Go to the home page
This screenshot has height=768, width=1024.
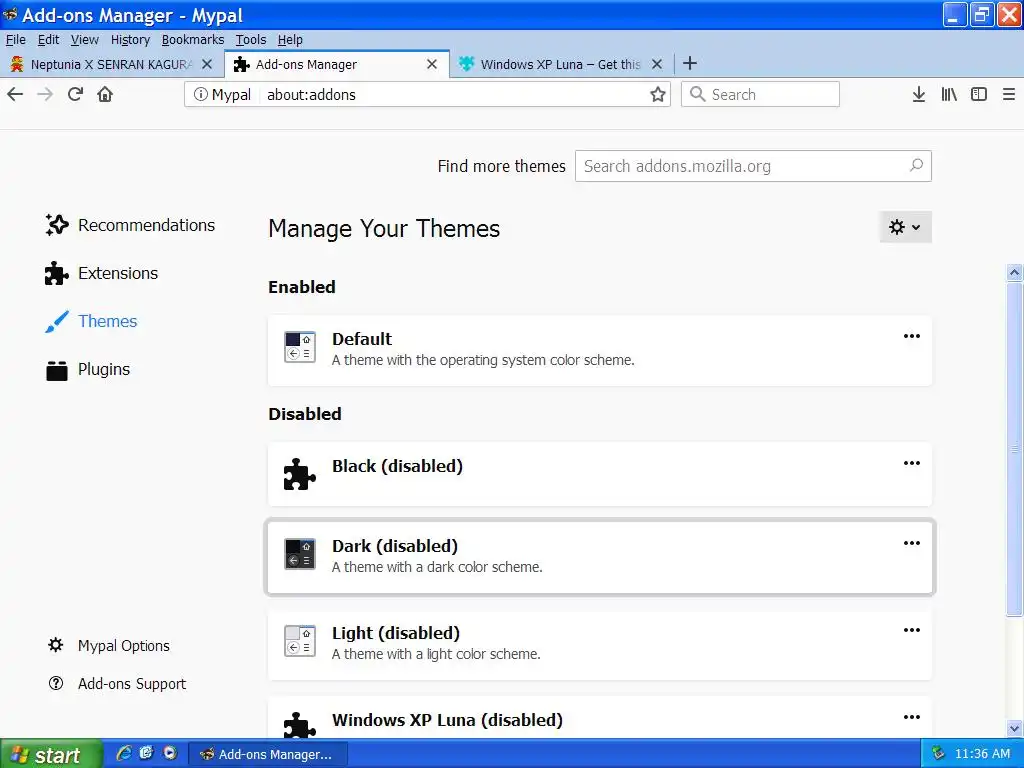(105, 95)
